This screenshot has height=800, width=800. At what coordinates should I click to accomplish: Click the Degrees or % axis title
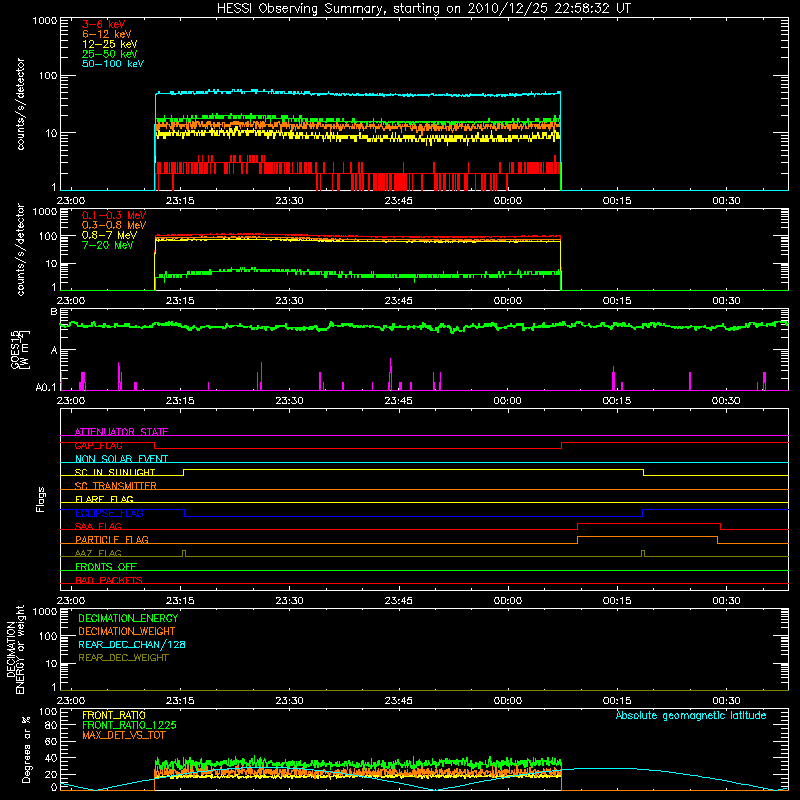coord(26,749)
